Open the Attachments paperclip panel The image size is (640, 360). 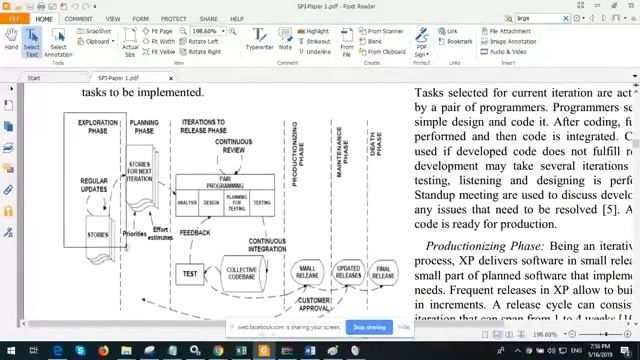8,190
